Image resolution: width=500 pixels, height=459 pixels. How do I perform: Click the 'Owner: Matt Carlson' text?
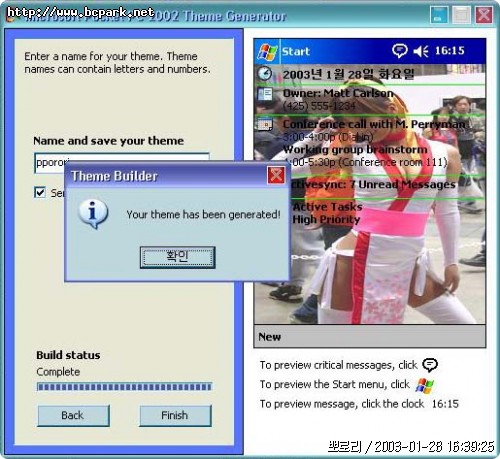(x=338, y=93)
